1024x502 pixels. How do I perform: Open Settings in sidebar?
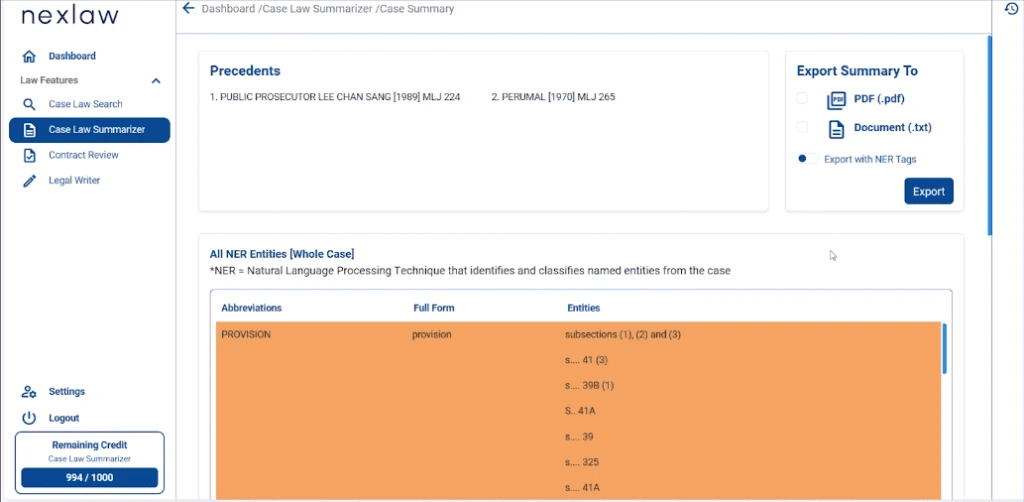[x=67, y=392]
